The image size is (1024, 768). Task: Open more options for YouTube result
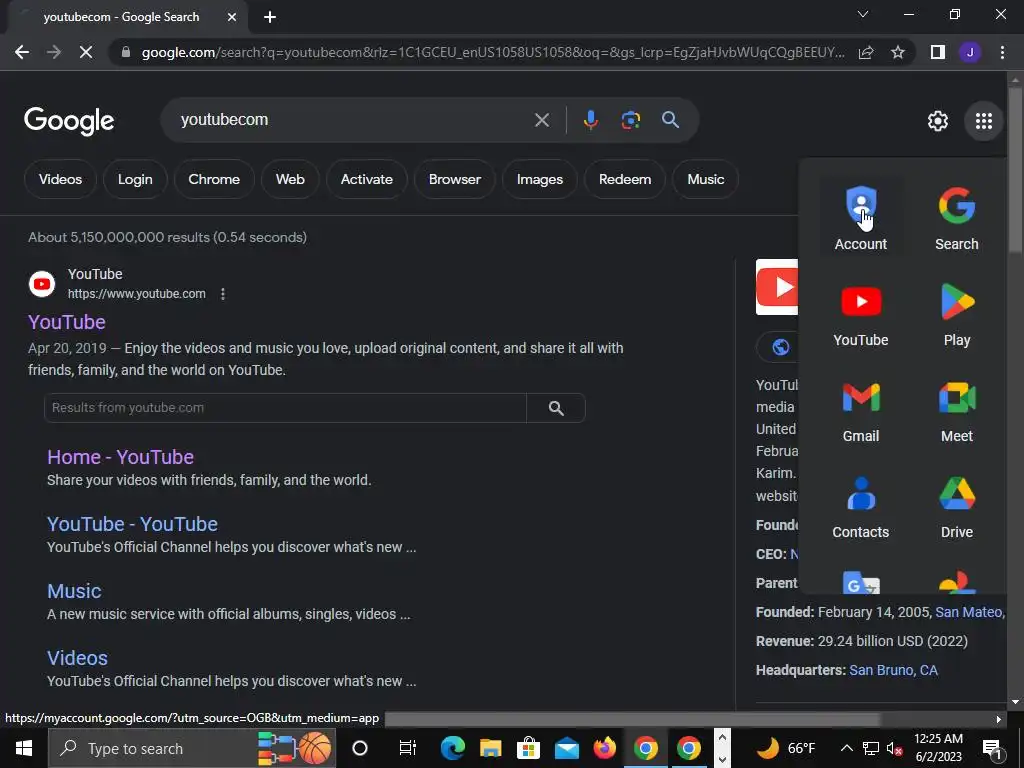click(223, 294)
